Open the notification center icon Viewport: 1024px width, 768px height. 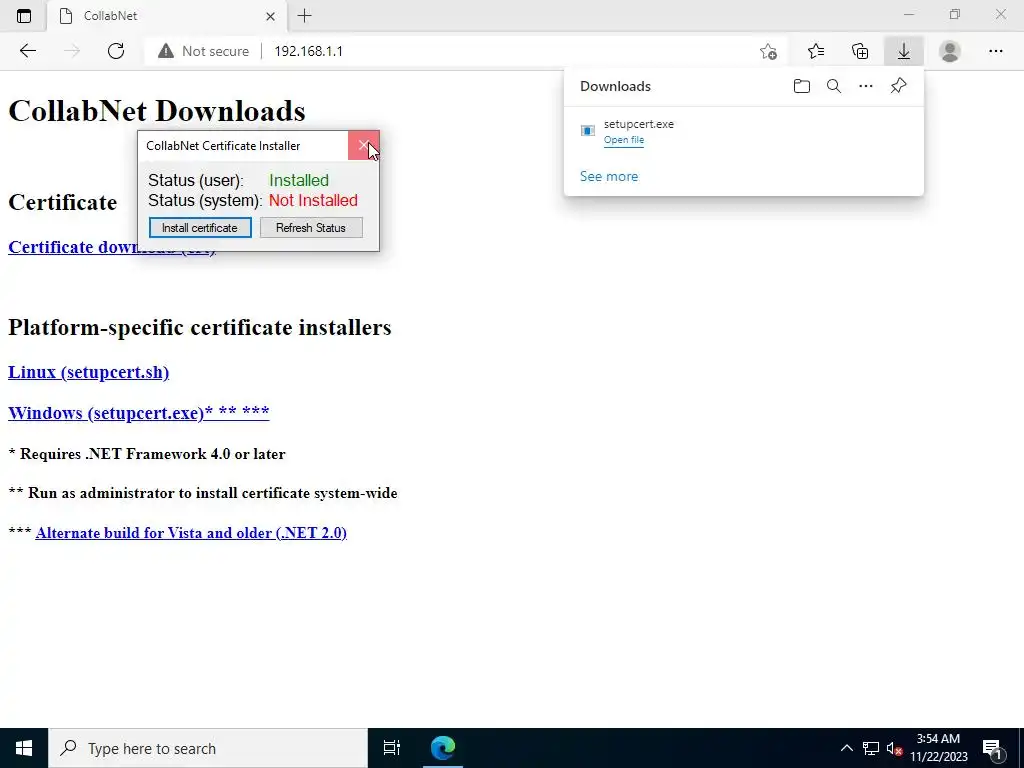(x=992, y=748)
